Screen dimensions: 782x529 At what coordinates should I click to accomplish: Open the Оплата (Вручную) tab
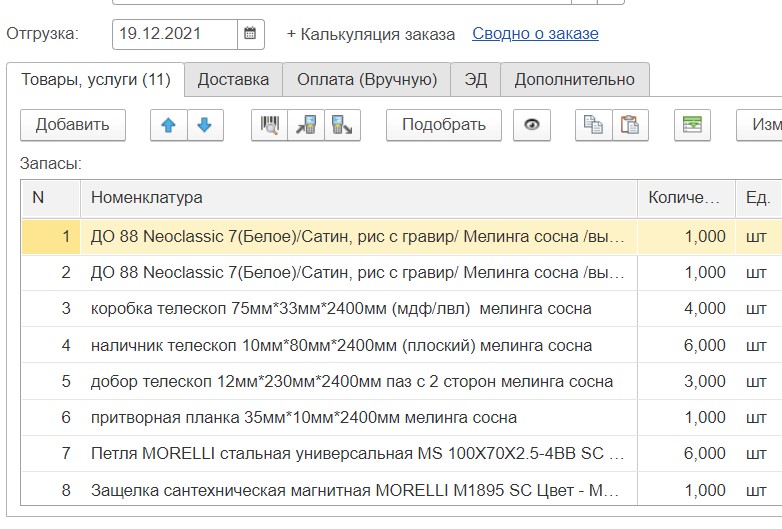coord(367,80)
